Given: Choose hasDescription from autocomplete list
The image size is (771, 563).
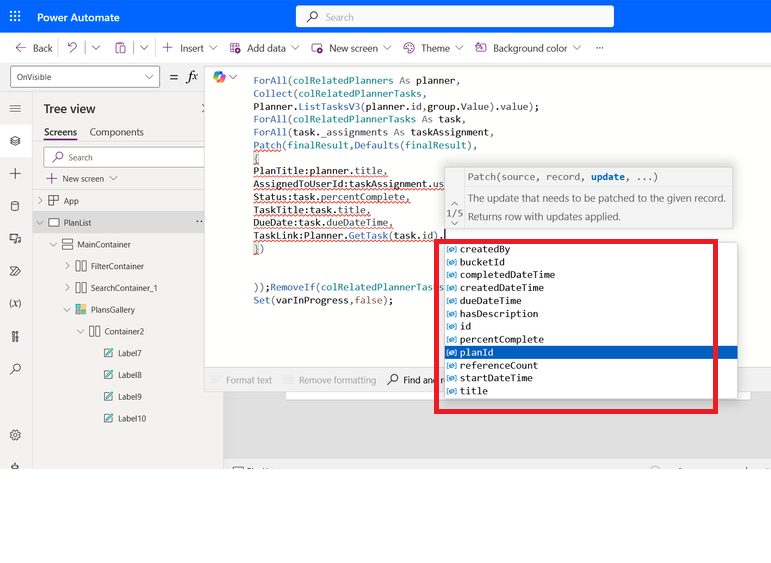Looking at the screenshot, I should coord(591,314).
